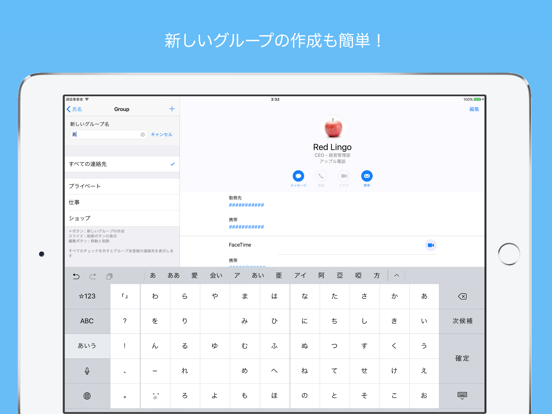Tap 編集 edit button at top right
This screenshot has height=414, width=552.
(474, 109)
